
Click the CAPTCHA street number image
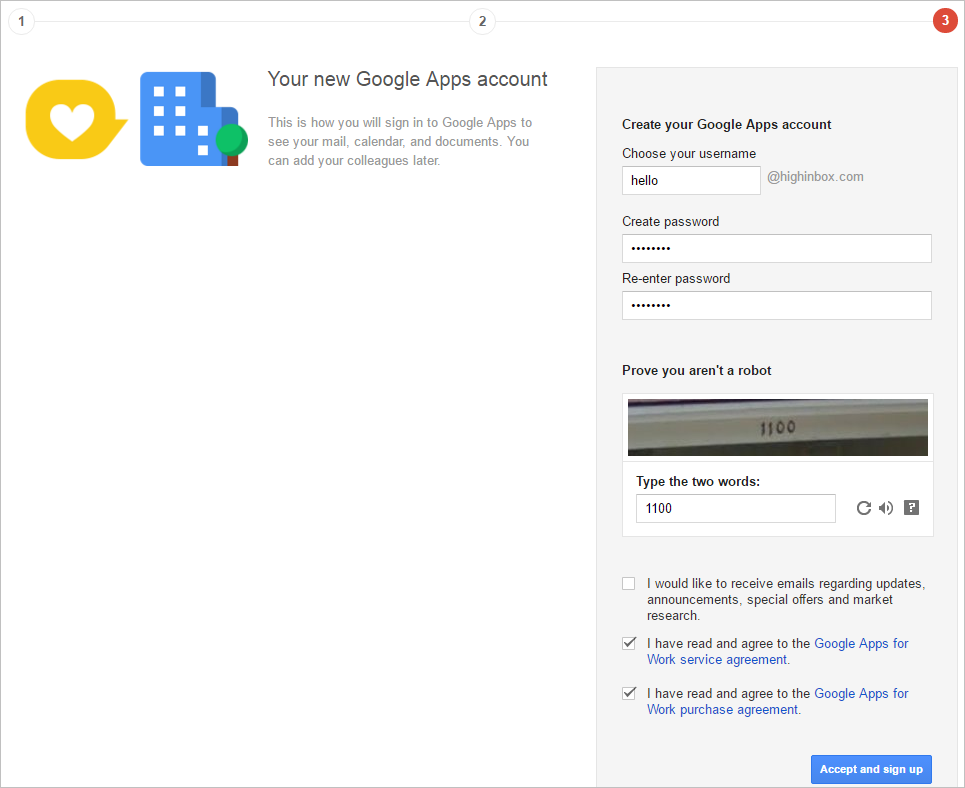[777, 427]
